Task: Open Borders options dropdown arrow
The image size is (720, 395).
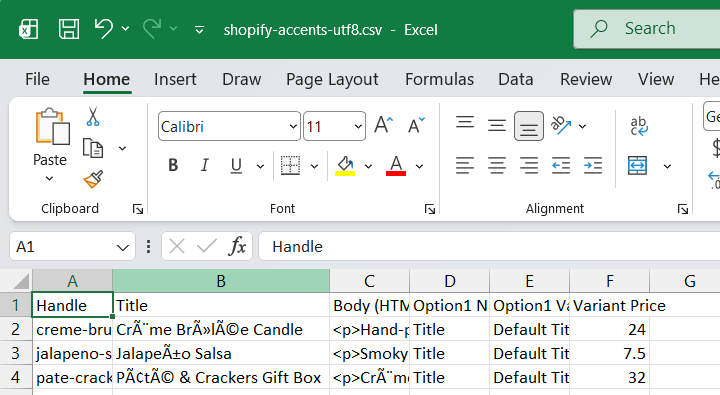Action: coord(315,166)
